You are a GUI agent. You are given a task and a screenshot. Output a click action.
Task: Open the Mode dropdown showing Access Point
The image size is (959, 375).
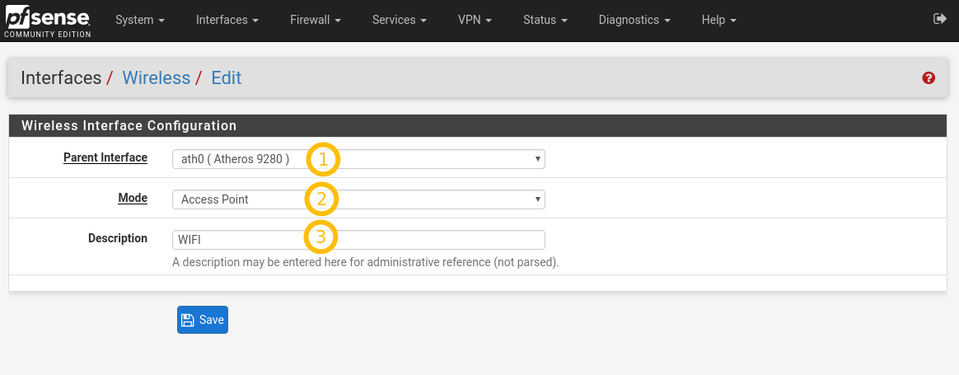click(358, 199)
